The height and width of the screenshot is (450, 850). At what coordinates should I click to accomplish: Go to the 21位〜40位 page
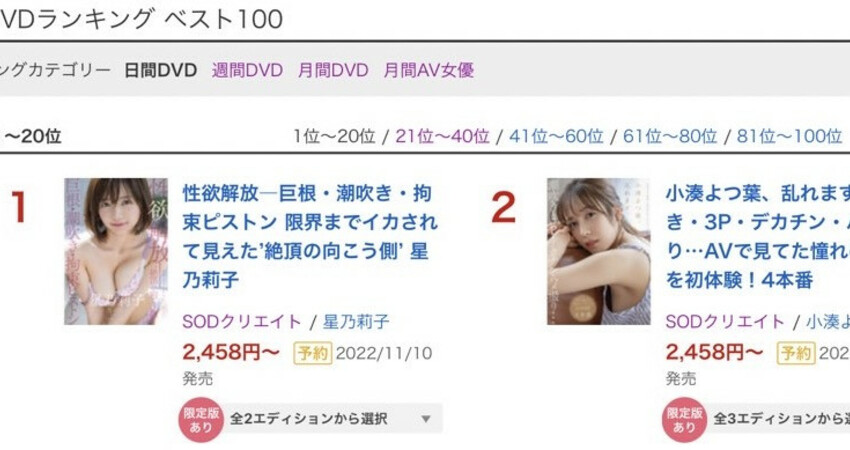tap(442, 136)
